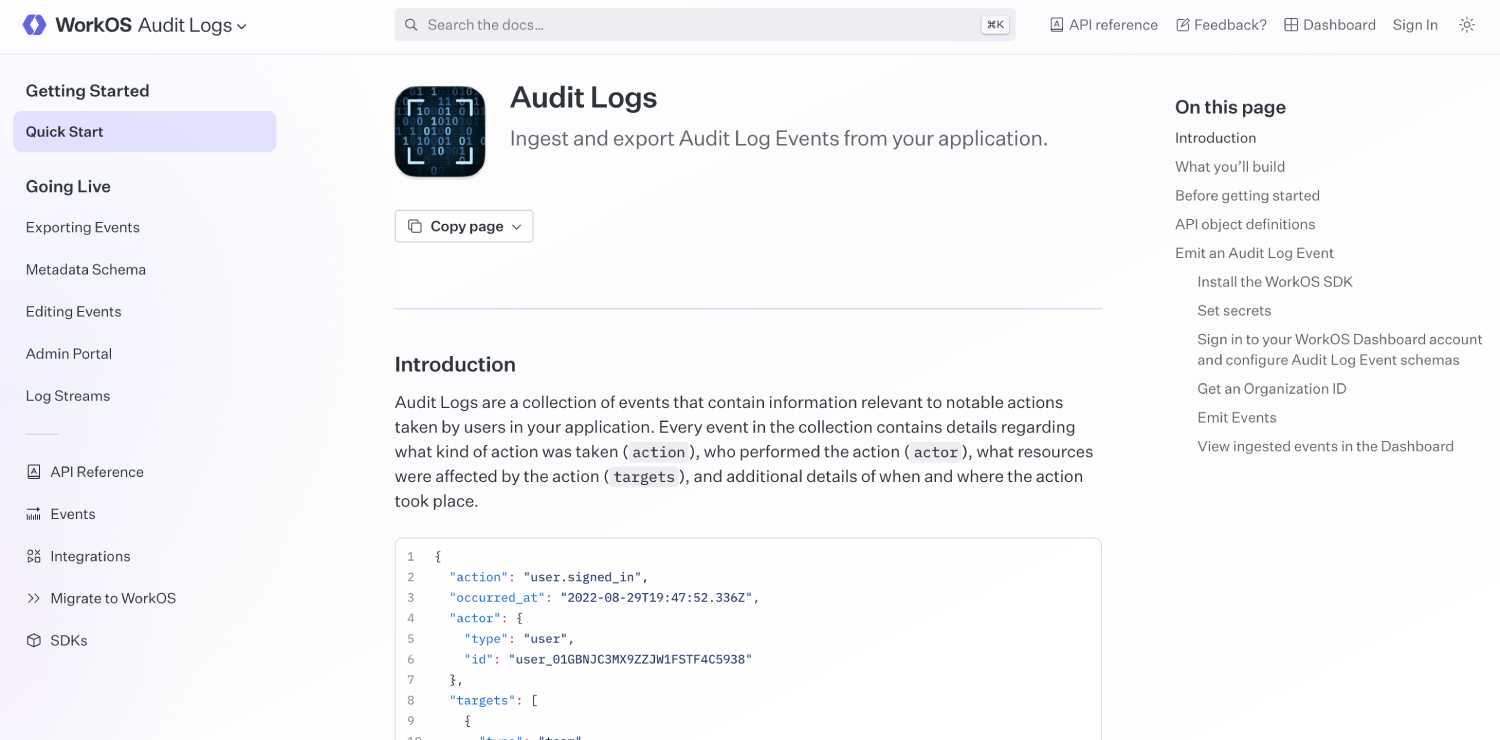Open Editing Events page
The width and height of the screenshot is (1500, 740).
[x=74, y=311]
